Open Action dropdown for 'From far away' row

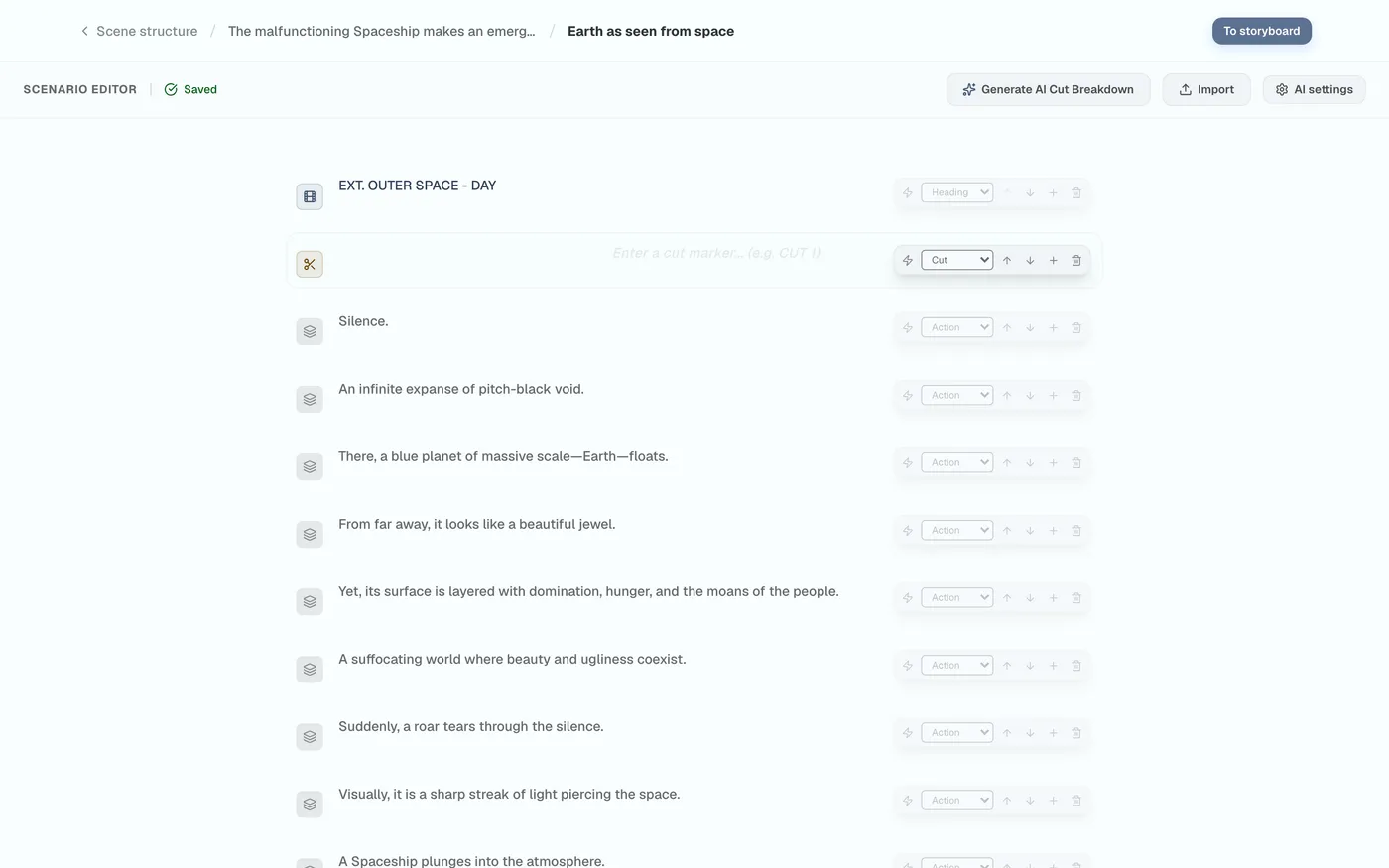(x=957, y=530)
